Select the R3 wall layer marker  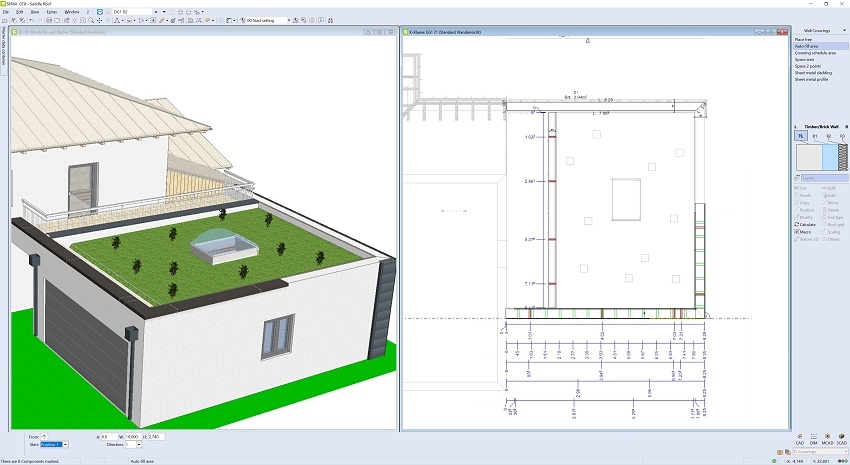click(842, 137)
